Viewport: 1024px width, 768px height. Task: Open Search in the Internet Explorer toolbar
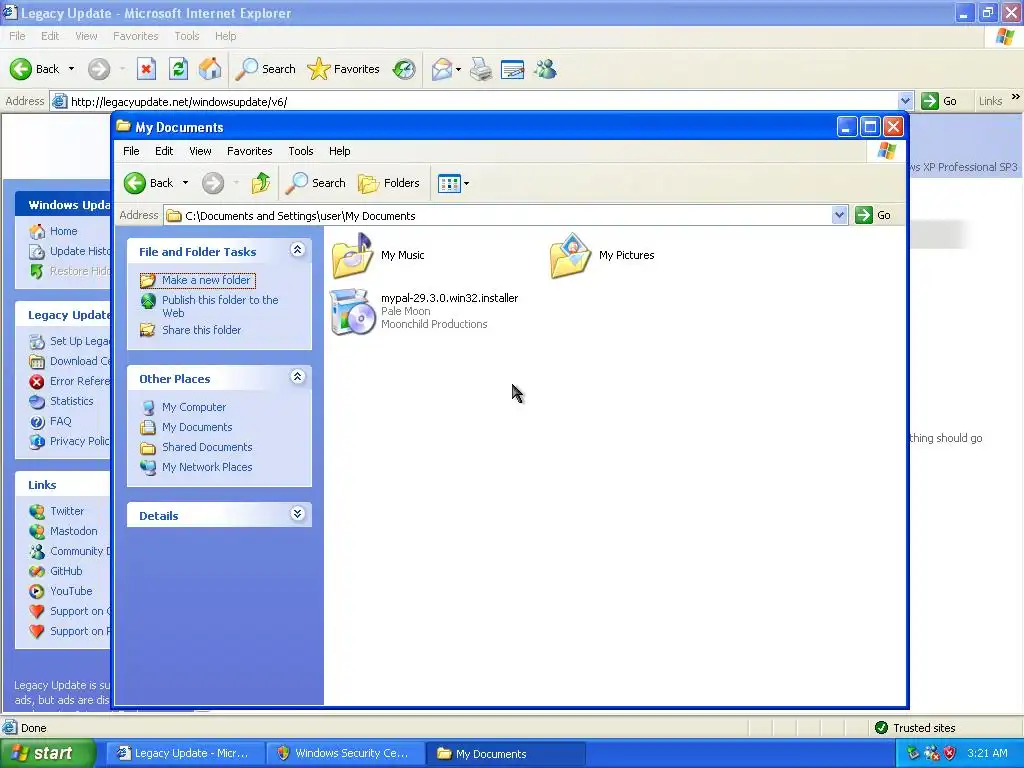(x=266, y=69)
